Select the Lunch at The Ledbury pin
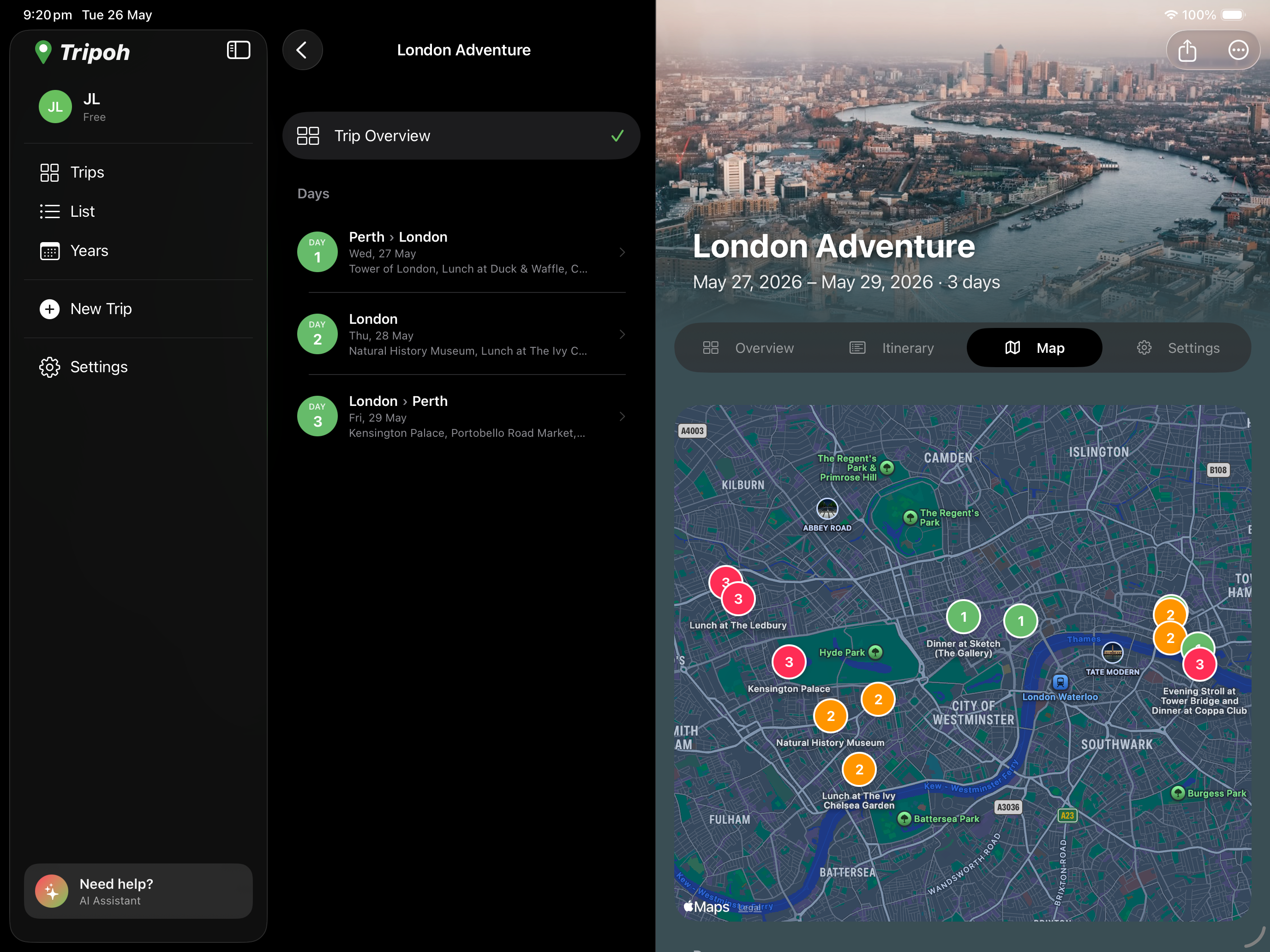Image resolution: width=1270 pixels, height=952 pixels. [738, 599]
